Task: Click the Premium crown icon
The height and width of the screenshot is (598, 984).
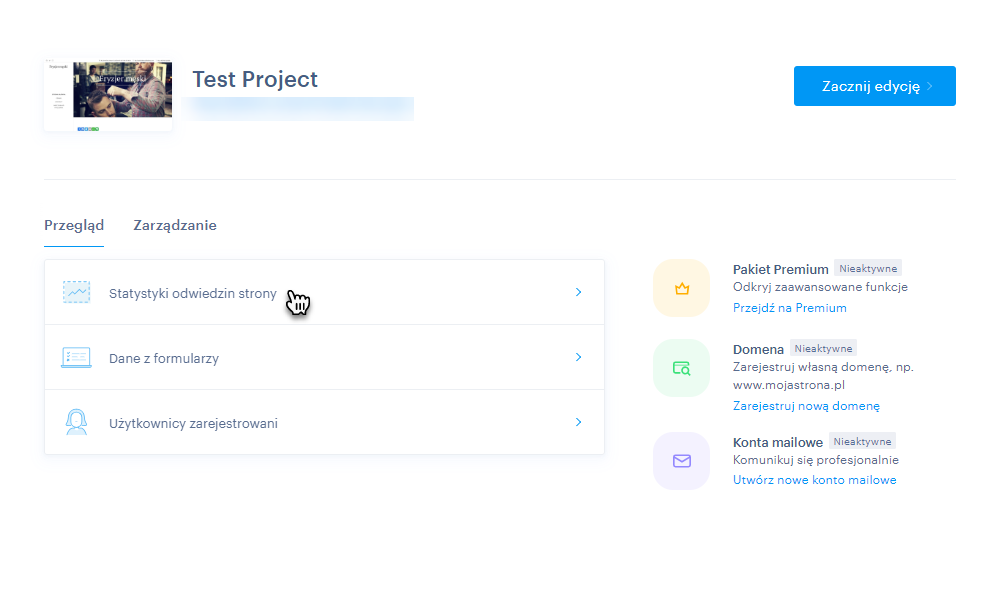Action: 682,288
